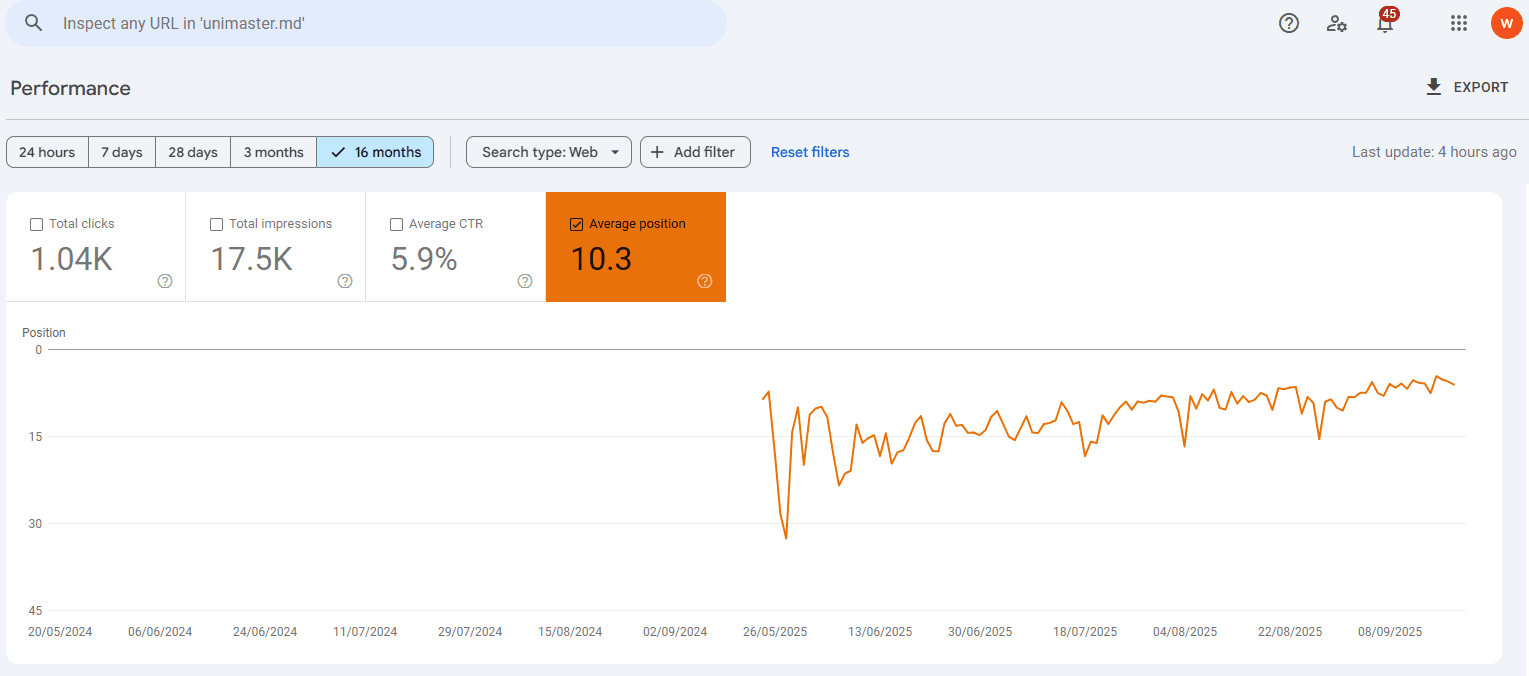Open the account profile avatar
Viewport: 1529px width, 676px height.
click(1506, 23)
